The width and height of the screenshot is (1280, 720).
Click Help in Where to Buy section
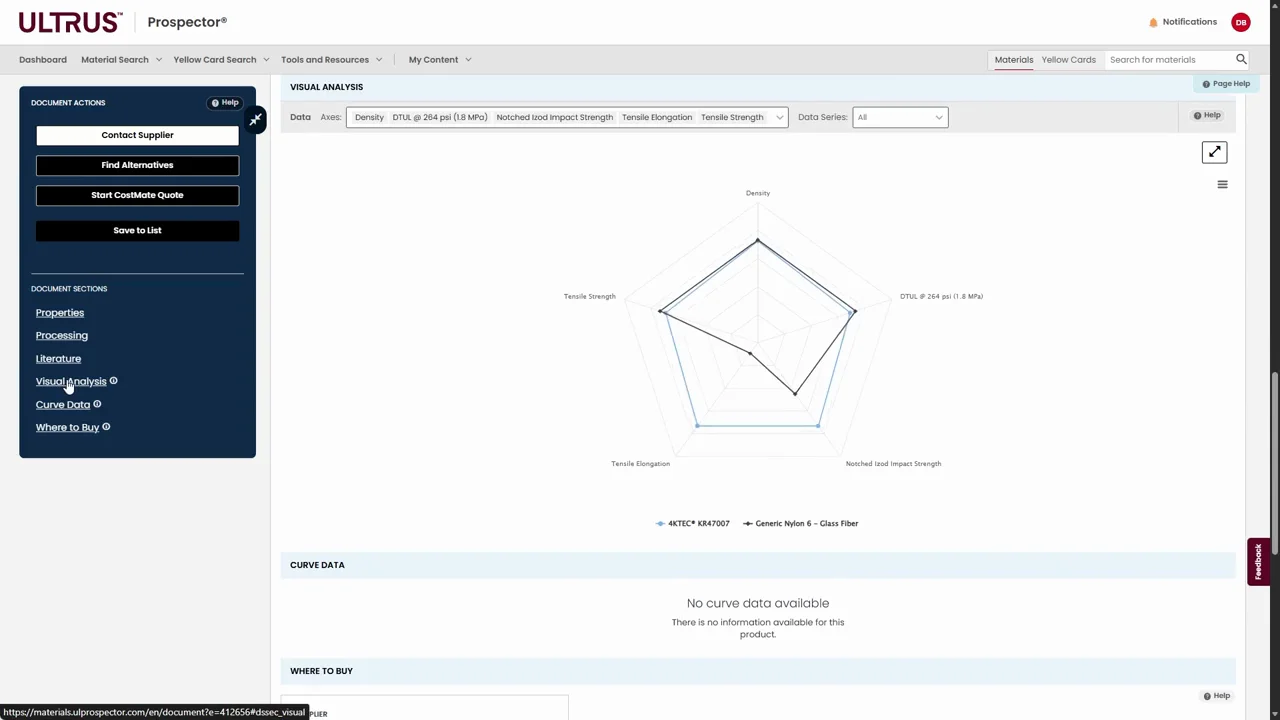[x=1216, y=696]
